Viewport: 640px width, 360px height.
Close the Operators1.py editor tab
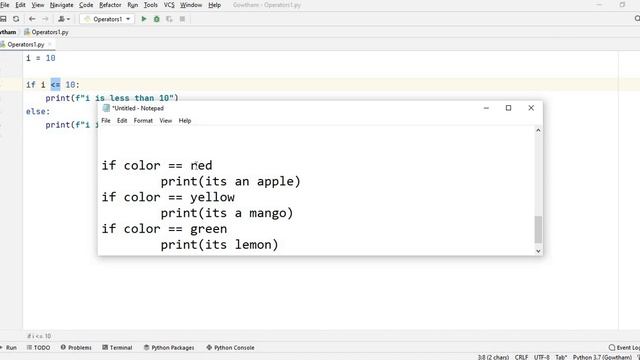pos(50,44)
